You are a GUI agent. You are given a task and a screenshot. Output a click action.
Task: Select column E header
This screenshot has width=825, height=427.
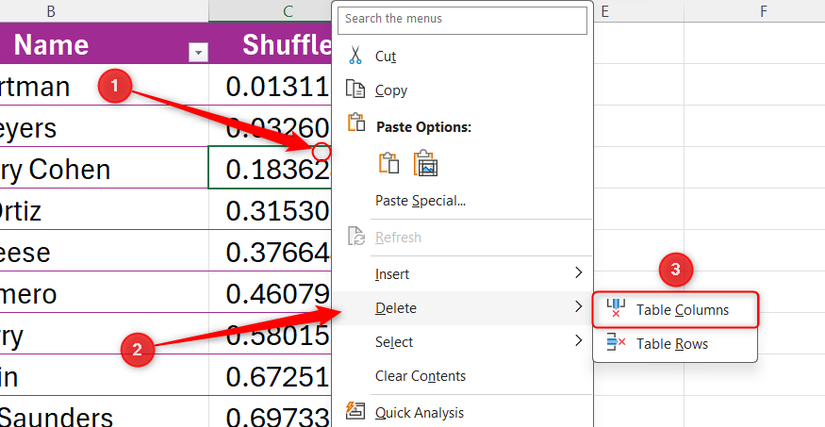coord(639,11)
